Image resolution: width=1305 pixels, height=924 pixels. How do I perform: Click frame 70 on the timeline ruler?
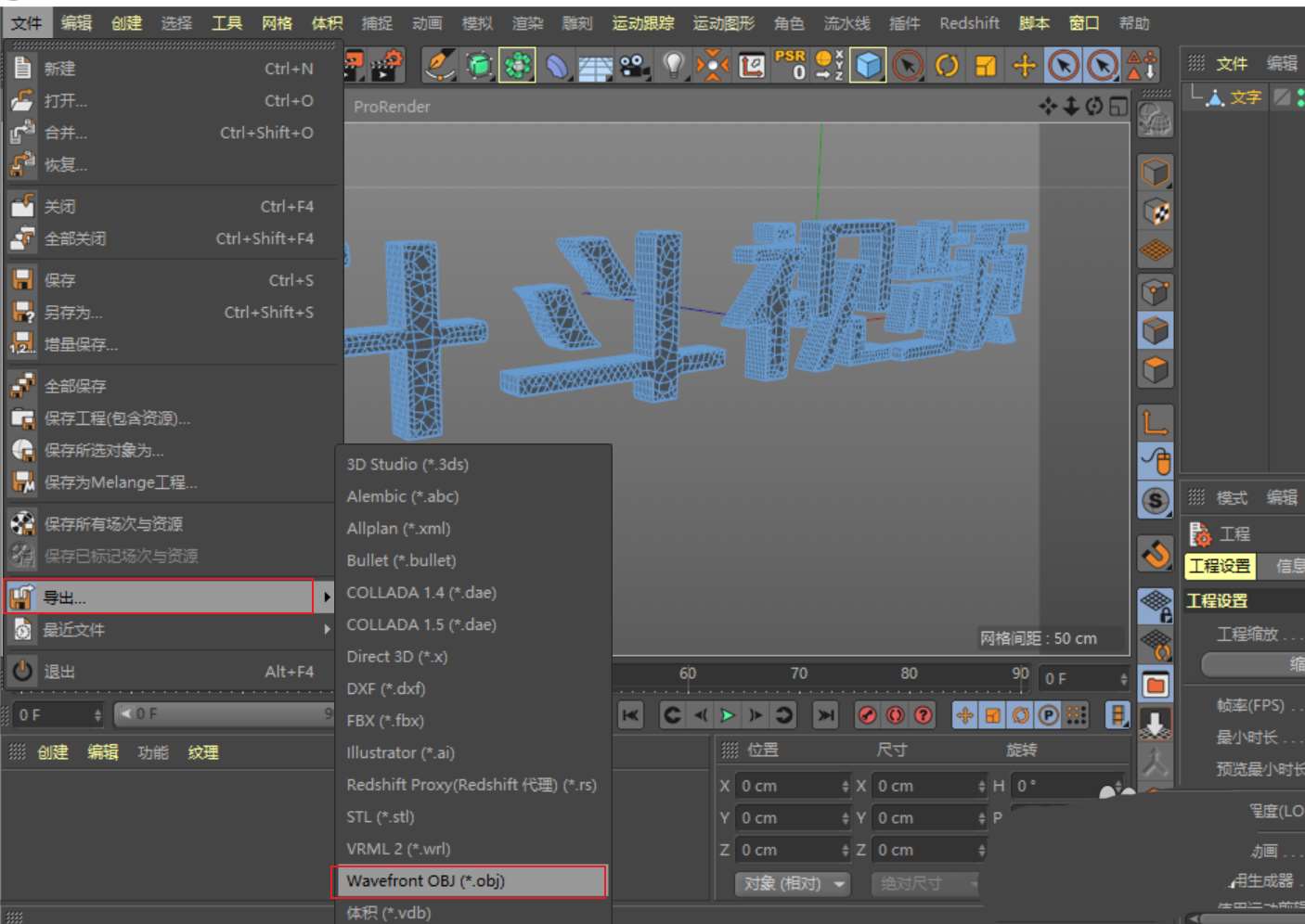coord(798,674)
